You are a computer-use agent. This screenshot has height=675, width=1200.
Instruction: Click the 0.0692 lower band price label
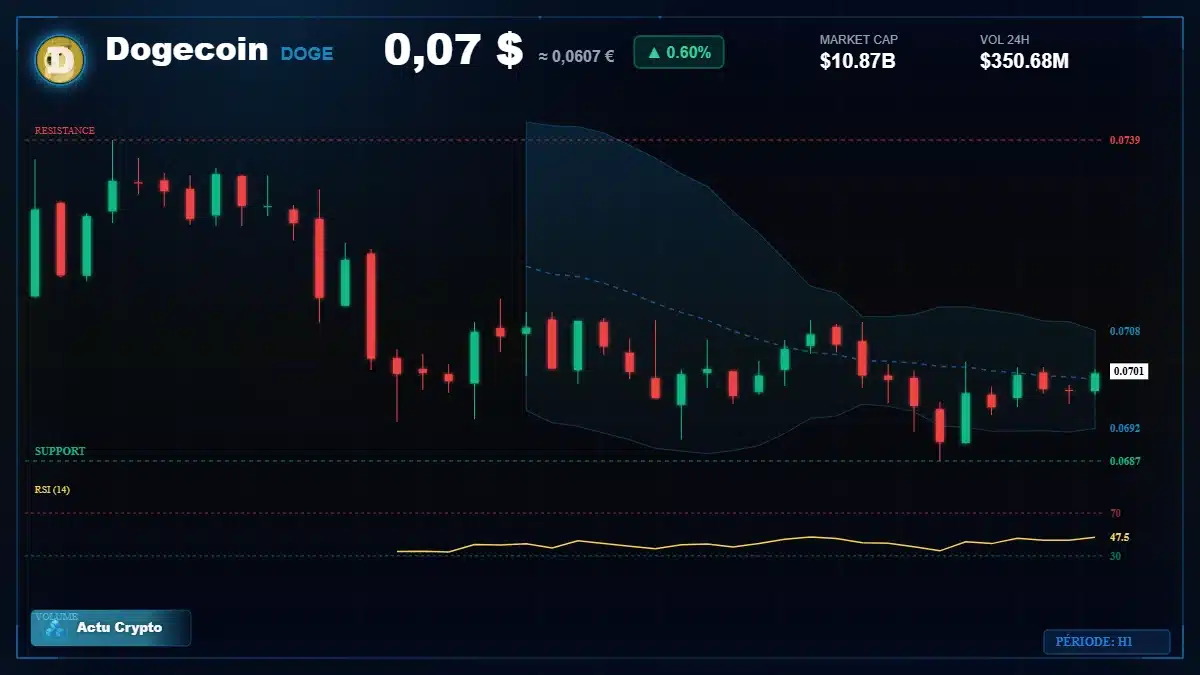[1125, 428]
